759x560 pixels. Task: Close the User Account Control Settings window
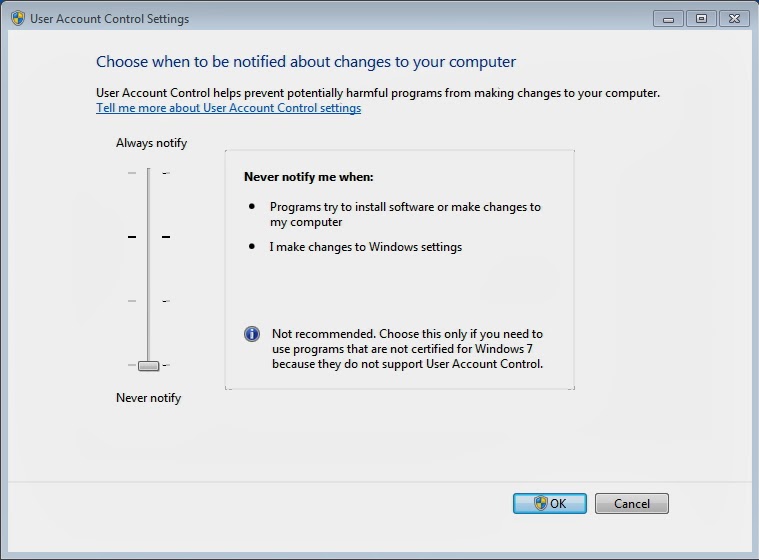[734, 19]
